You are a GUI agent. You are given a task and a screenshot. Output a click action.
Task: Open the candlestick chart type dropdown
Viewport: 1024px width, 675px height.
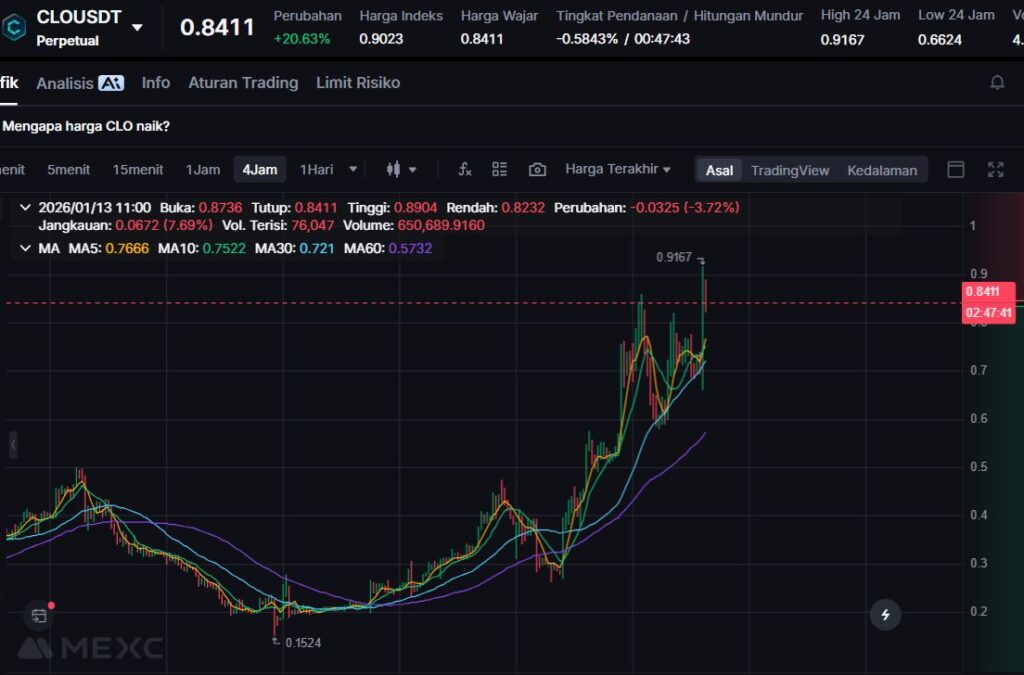(401, 170)
